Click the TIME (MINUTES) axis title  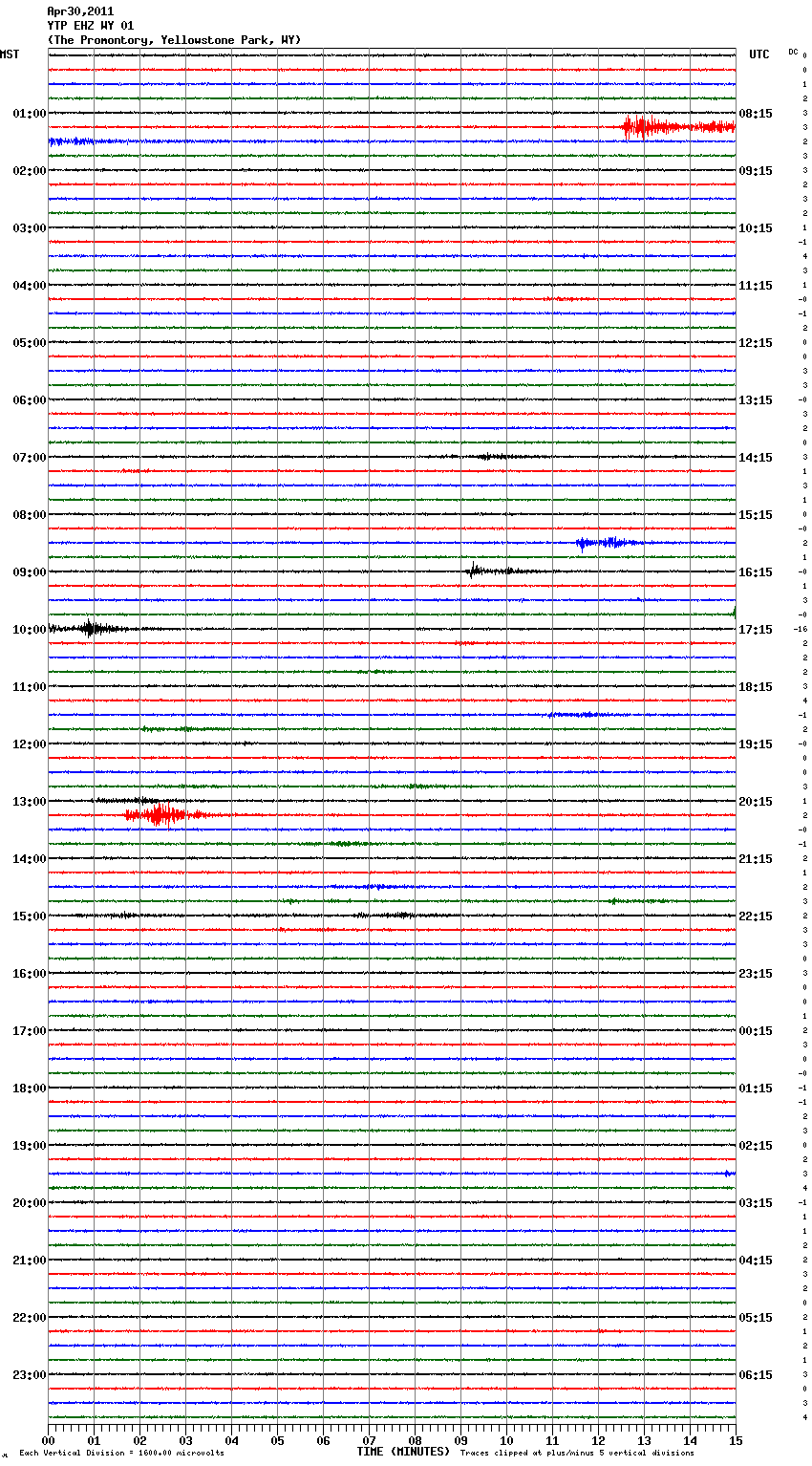coord(403,1452)
